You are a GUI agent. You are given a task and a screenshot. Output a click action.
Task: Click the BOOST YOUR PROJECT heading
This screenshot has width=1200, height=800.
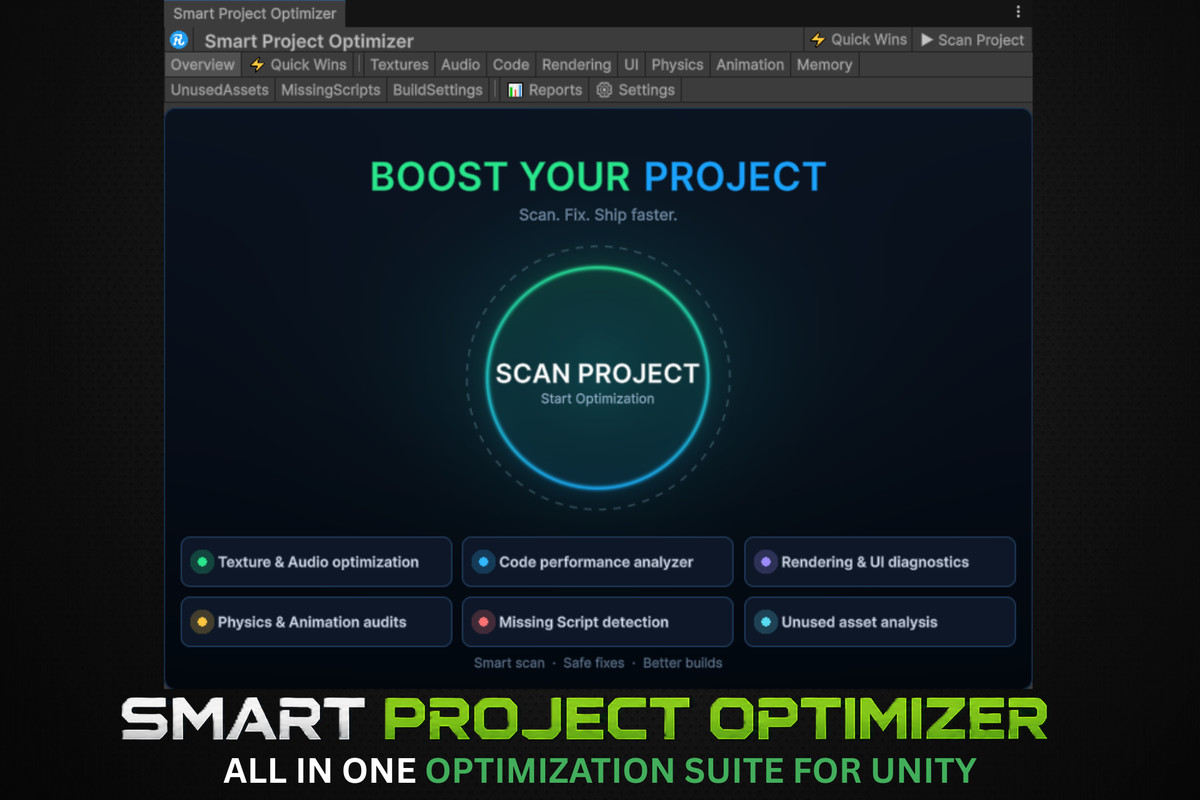pyautogui.click(x=598, y=177)
